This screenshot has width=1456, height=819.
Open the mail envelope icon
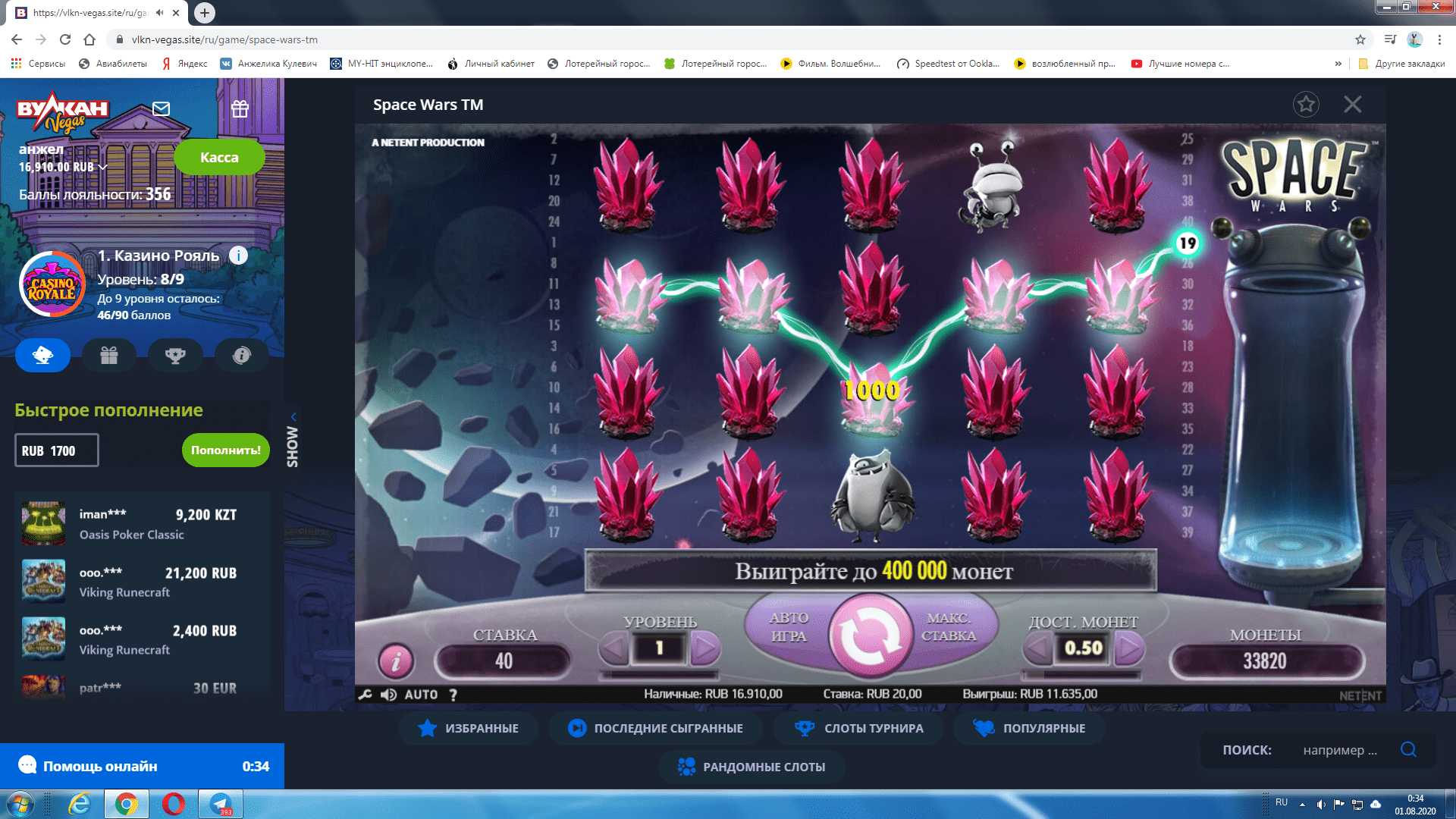click(161, 109)
